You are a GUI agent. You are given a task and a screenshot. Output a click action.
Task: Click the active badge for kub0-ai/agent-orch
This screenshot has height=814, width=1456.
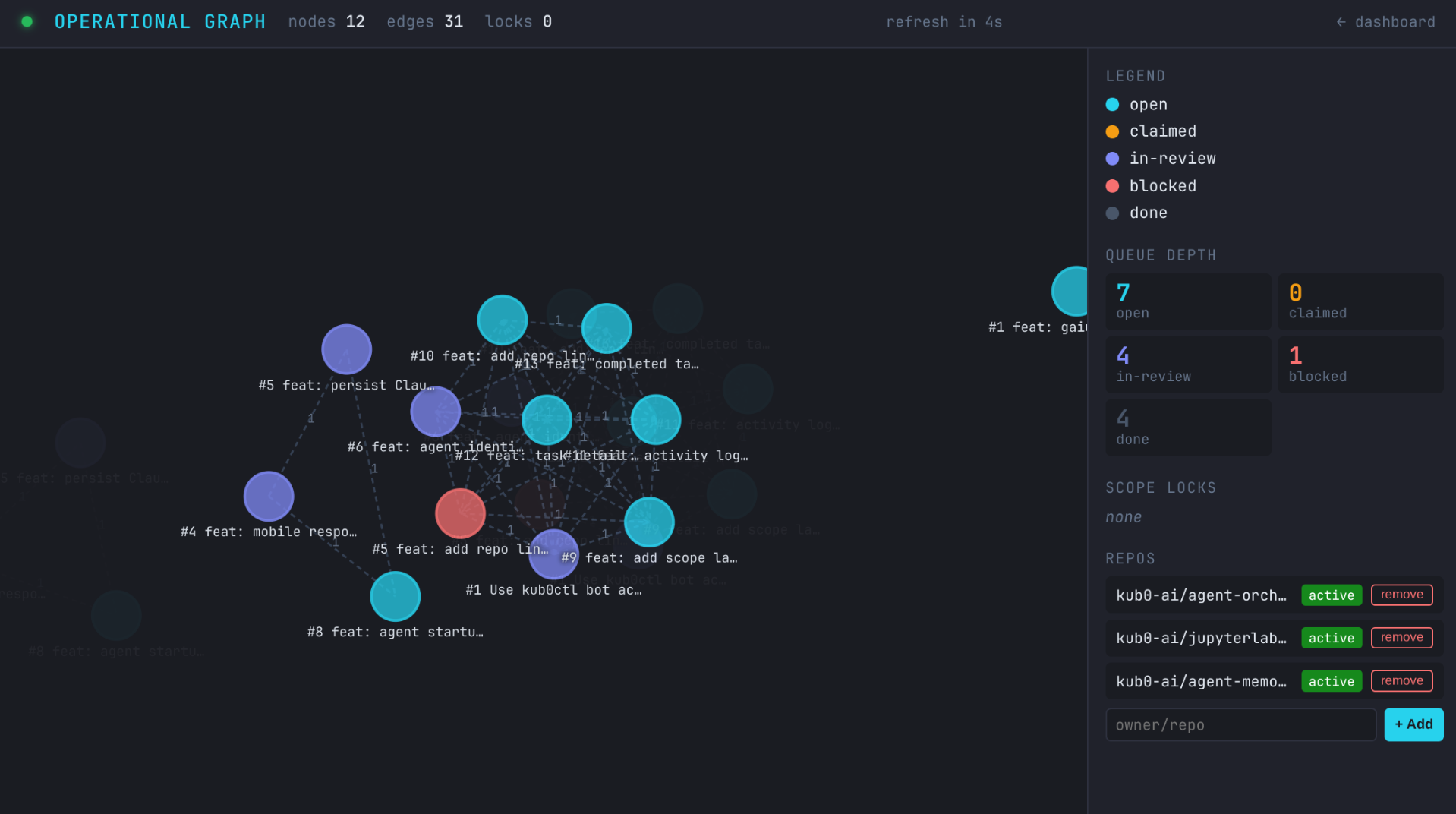(1331, 595)
